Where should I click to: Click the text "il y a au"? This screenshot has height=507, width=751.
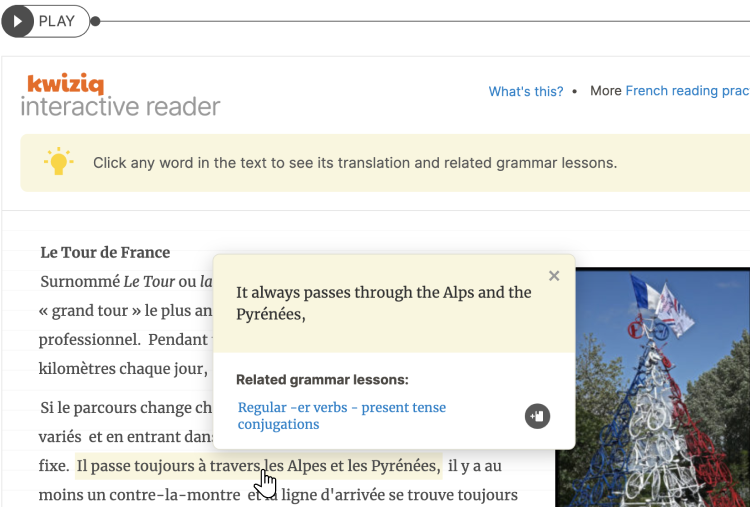pyautogui.click(x=475, y=466)
